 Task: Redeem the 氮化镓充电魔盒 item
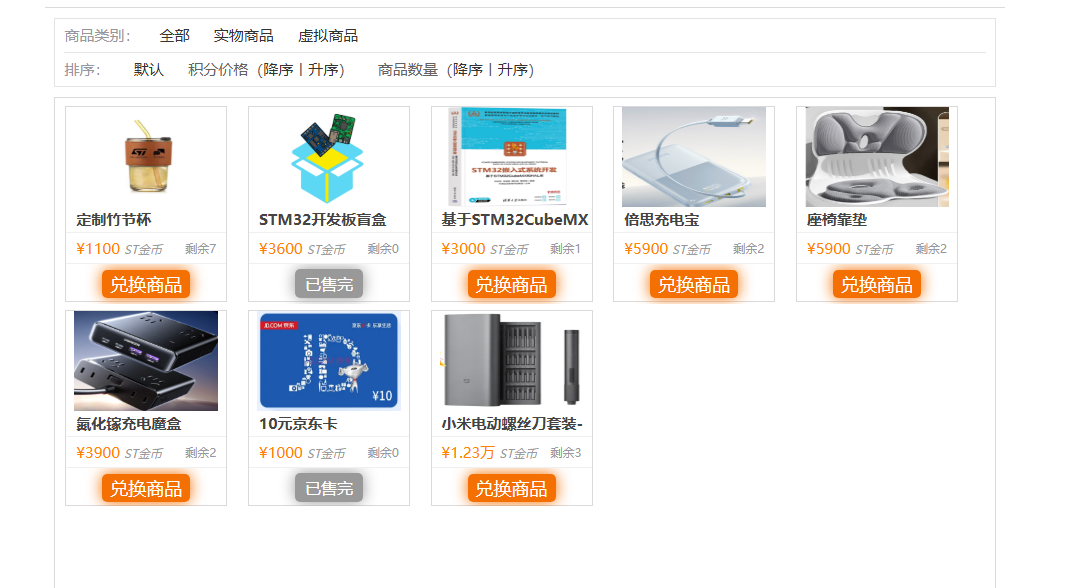(x=146, y=489)
